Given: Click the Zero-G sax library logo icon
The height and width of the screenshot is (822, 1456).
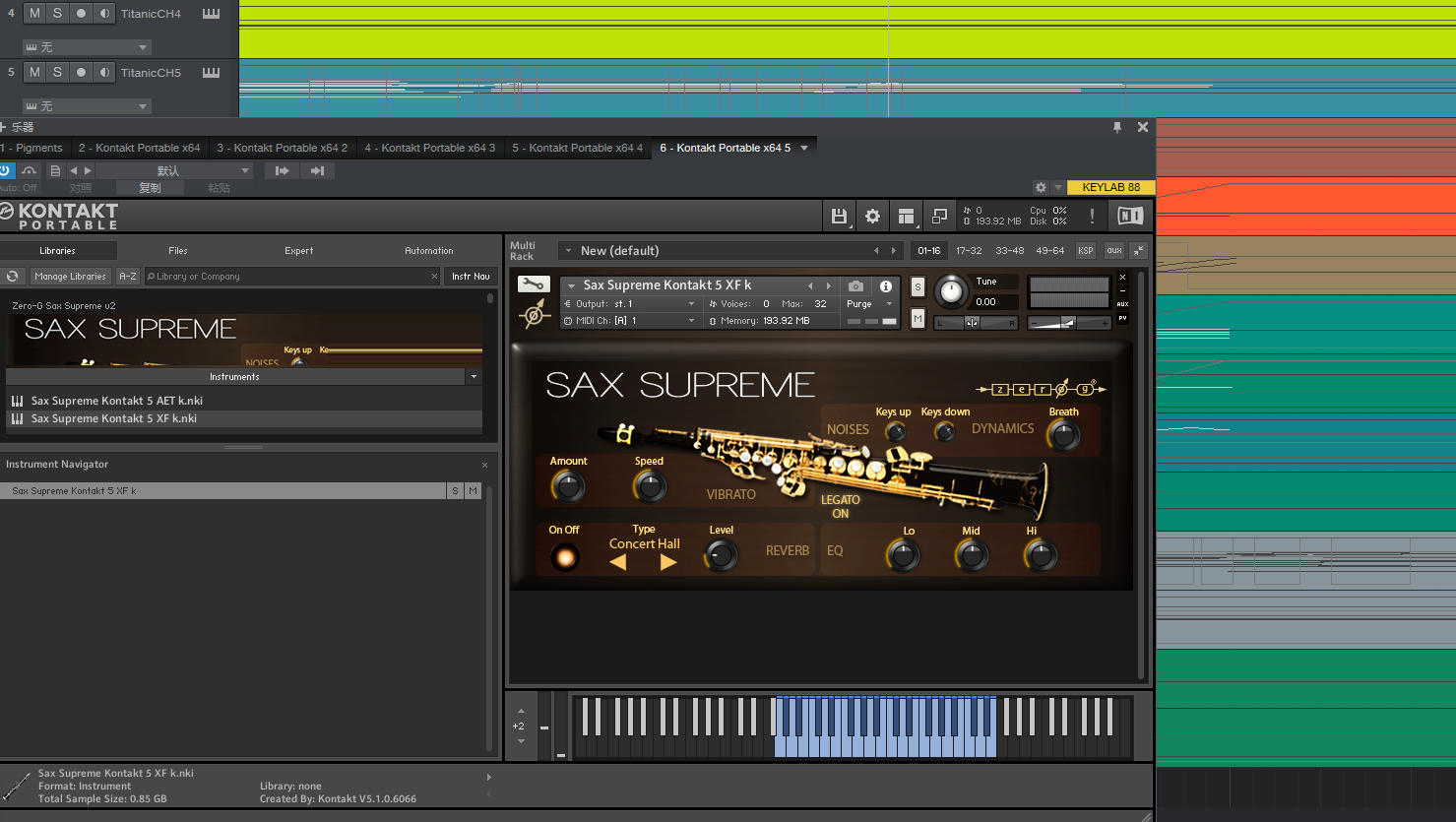Looking at the screenshot, I should tap(535, 314).
